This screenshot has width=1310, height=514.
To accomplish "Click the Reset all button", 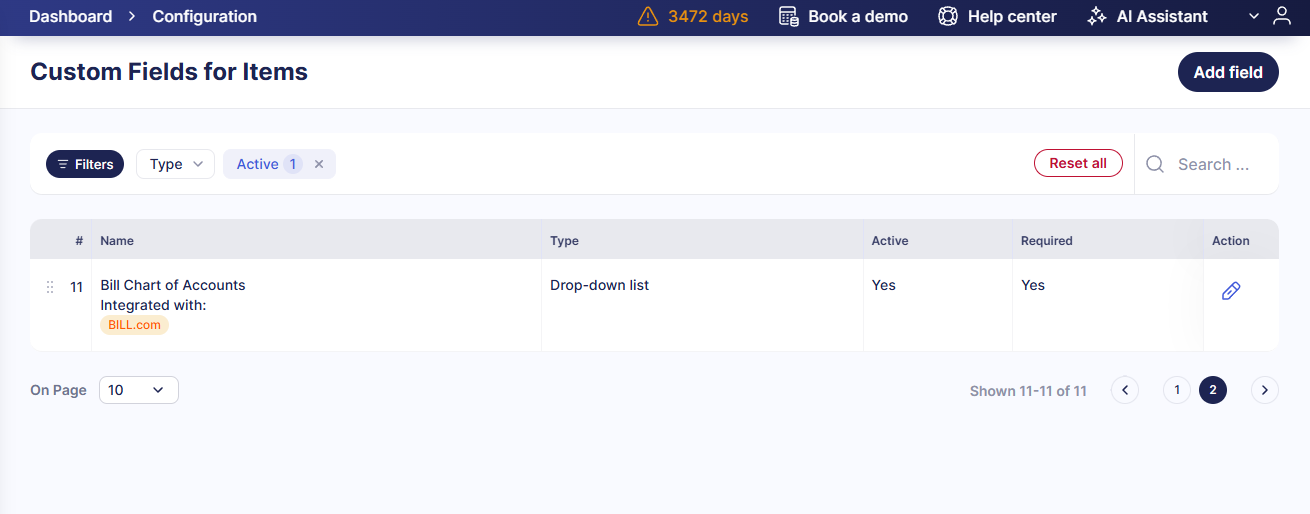I will 1077,163.
